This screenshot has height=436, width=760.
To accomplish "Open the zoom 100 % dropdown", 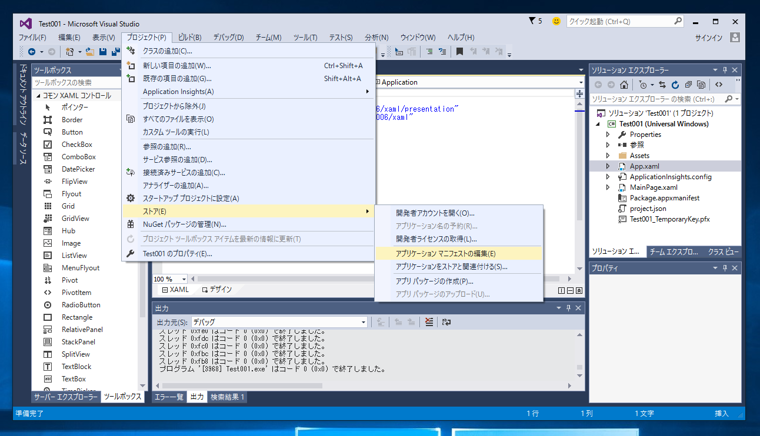I will [x=184, y=279].
